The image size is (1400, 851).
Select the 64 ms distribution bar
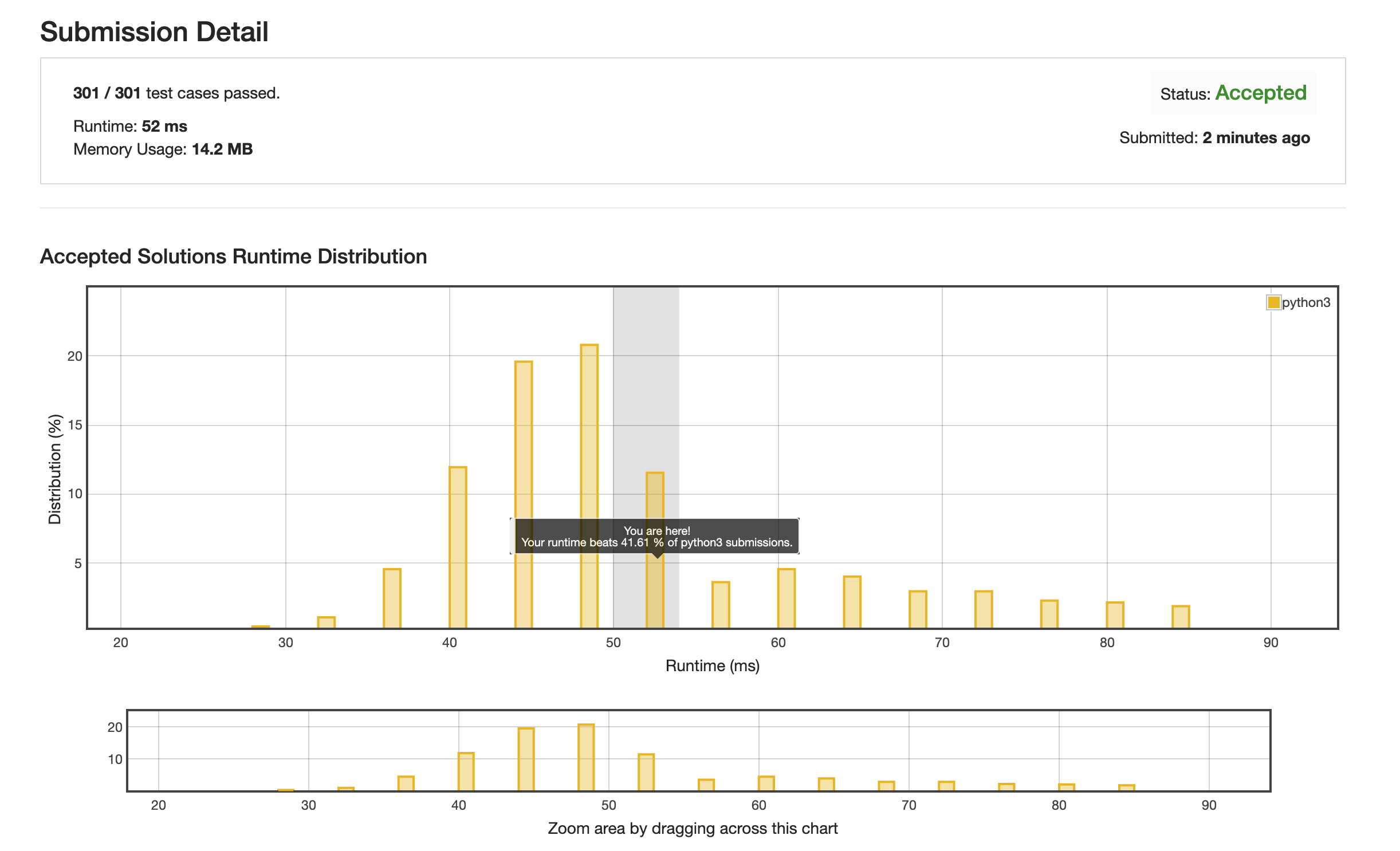pyautogui.click(x=852, y=601)
